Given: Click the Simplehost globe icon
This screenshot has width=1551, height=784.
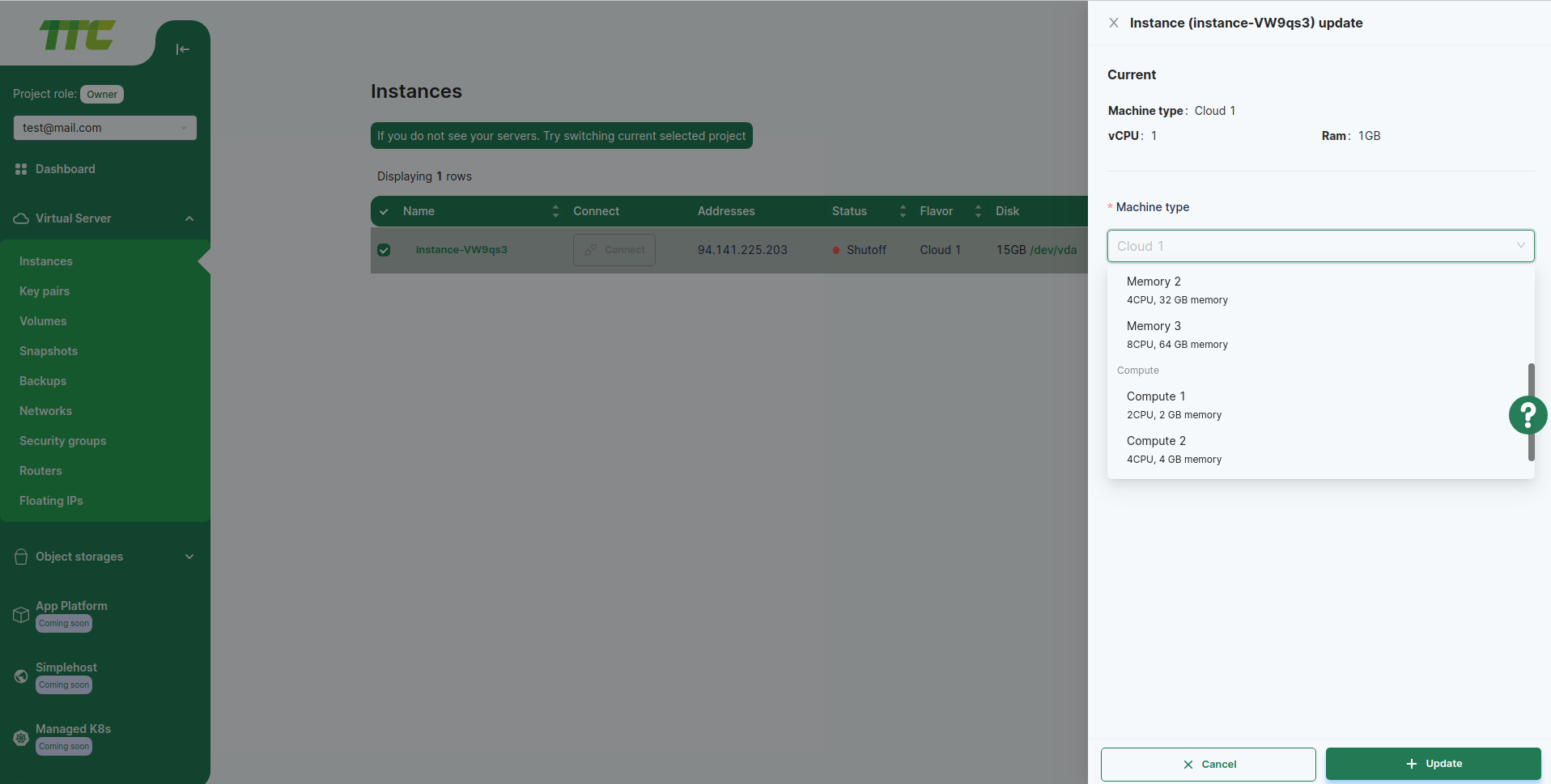Looking at the screenshot, I should coord(21,676).
